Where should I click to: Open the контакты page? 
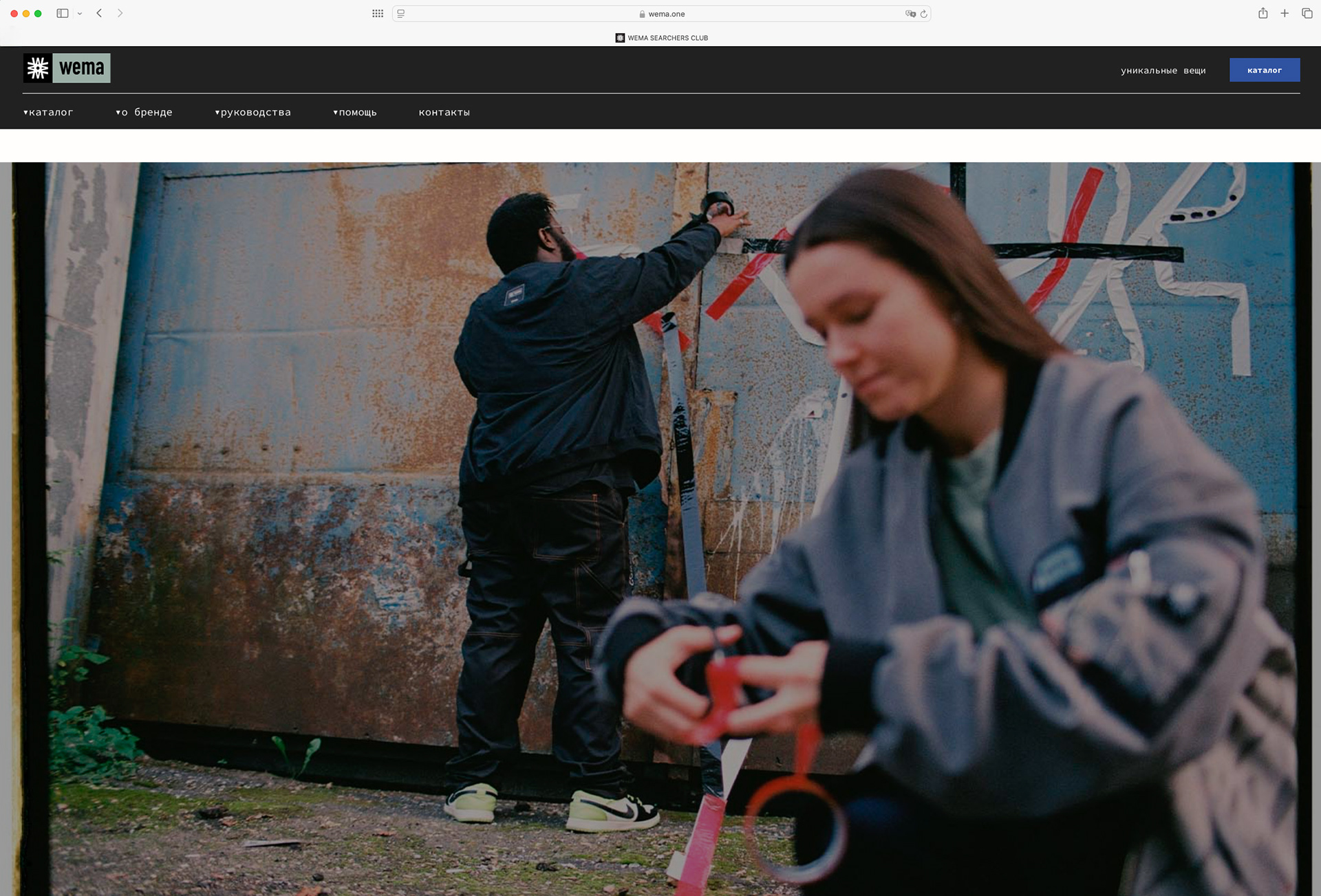[444, 112]
